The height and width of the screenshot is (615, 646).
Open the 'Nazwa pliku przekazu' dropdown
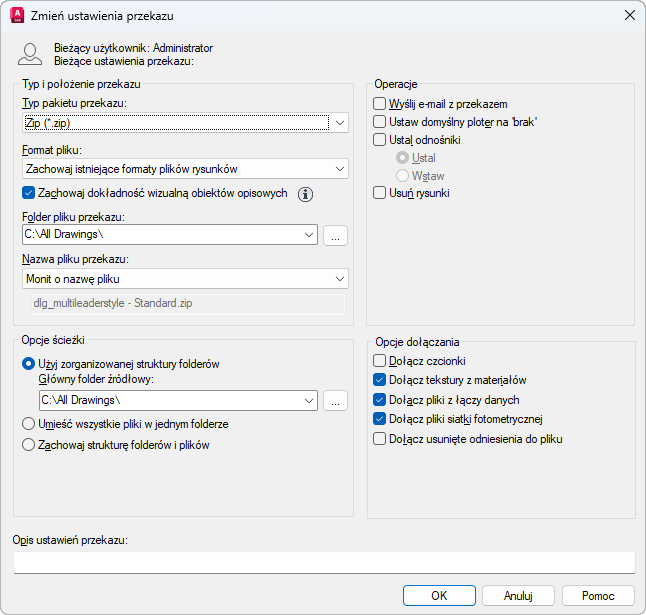coord(340,279)
